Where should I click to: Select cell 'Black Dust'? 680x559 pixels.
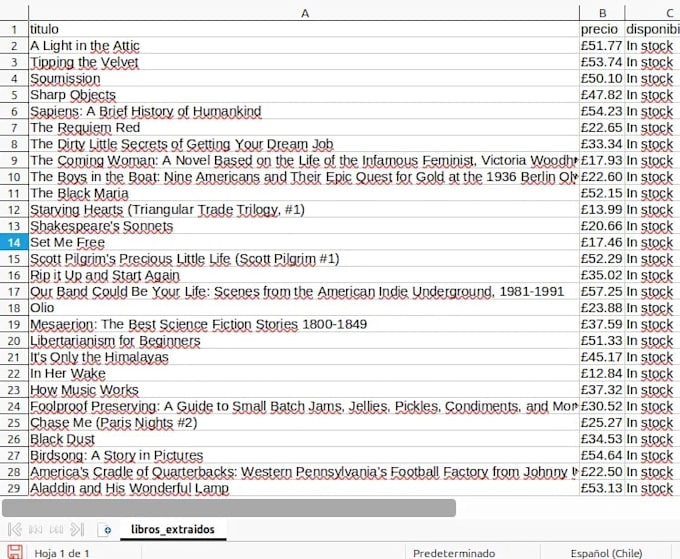tap(304, 439)
